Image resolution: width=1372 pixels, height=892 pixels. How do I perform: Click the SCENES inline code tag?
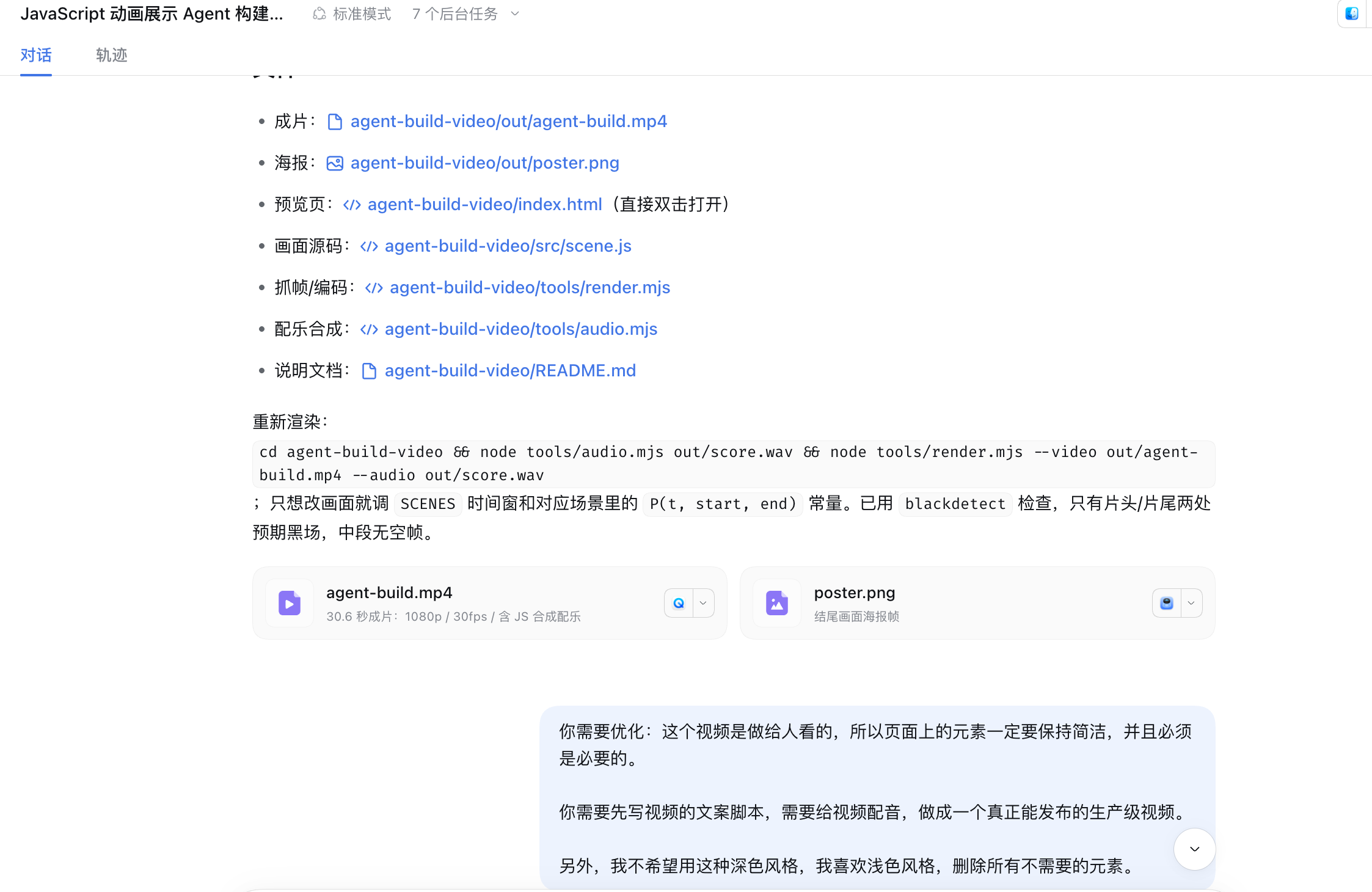point(428,504)
